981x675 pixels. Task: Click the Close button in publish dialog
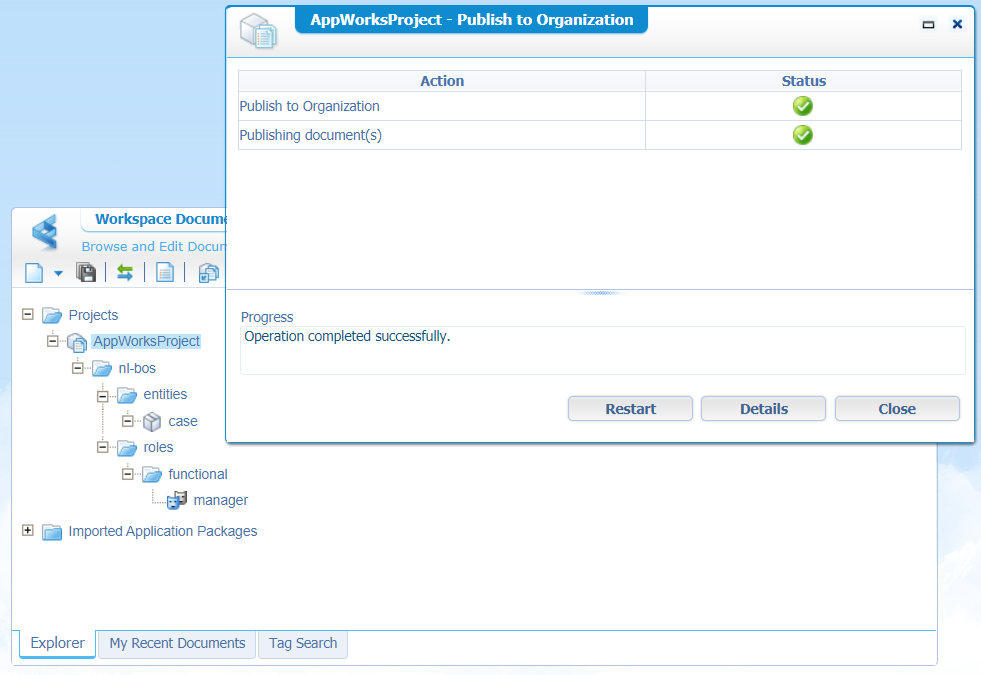pyautogui.click(x=897, y=408)
